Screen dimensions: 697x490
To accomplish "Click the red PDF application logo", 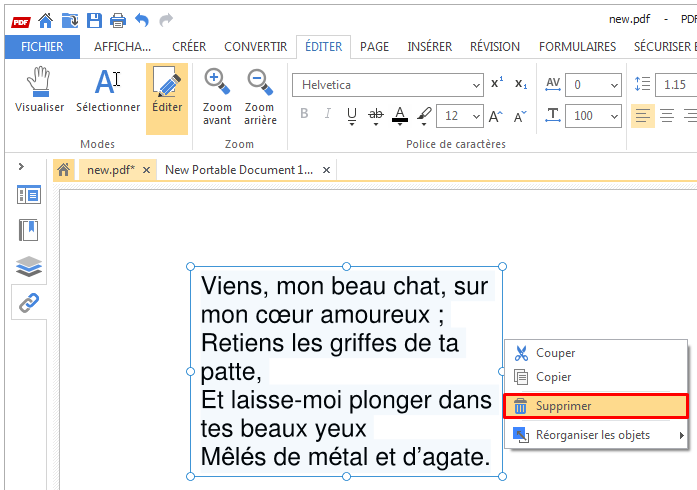I will 20,22.
